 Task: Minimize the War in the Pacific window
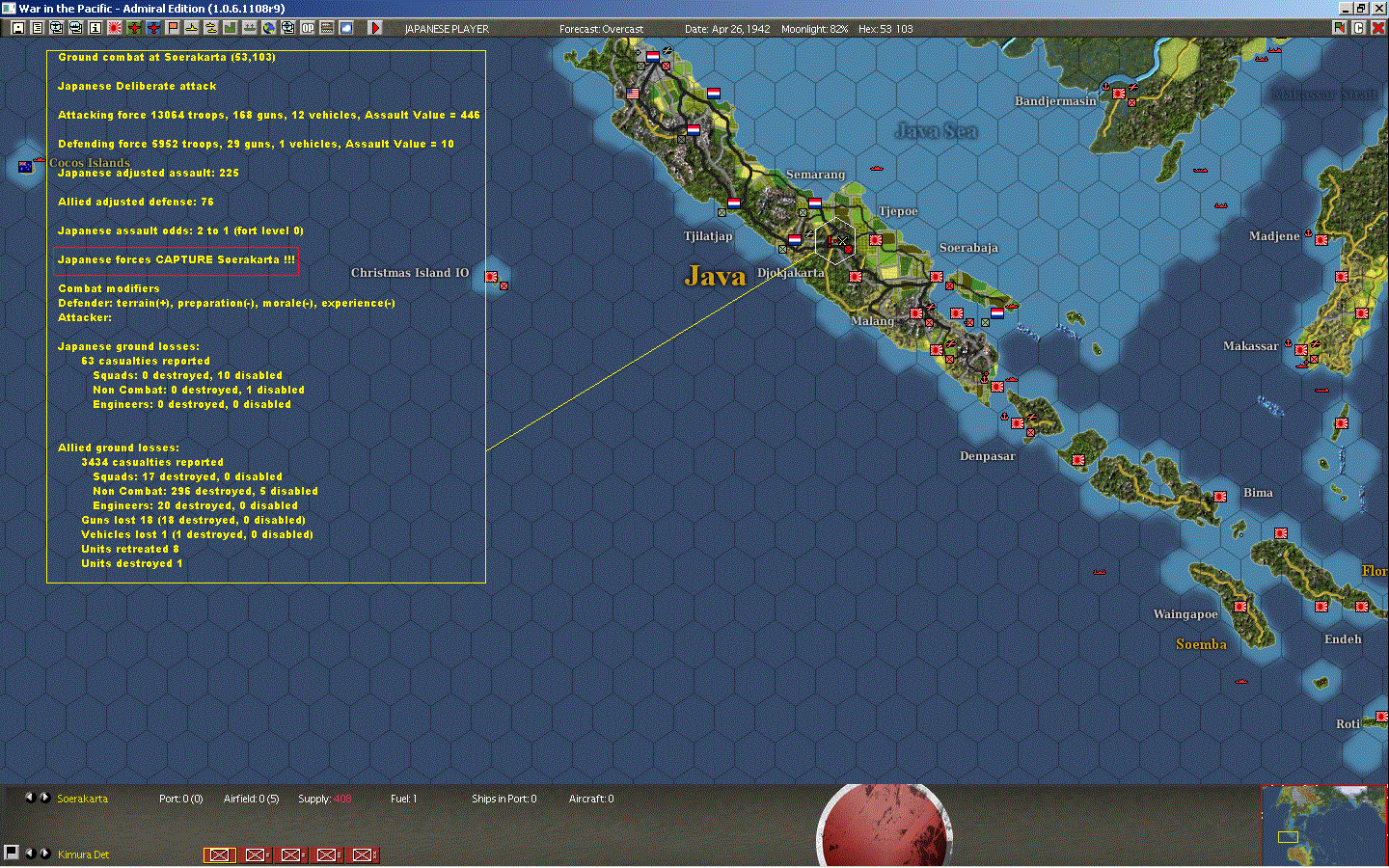(x=1346, y=9)
